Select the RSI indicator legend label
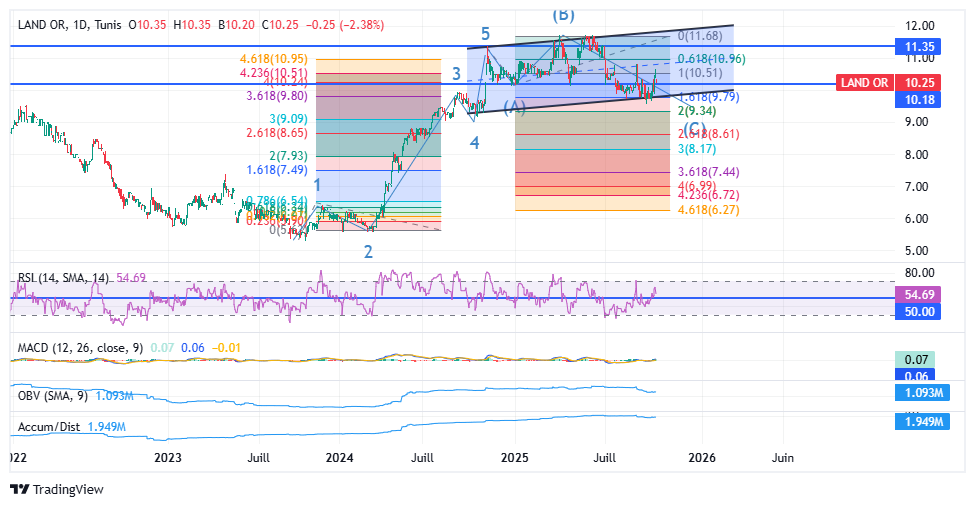Screen dimensions: 975x507 pos(63,277)
